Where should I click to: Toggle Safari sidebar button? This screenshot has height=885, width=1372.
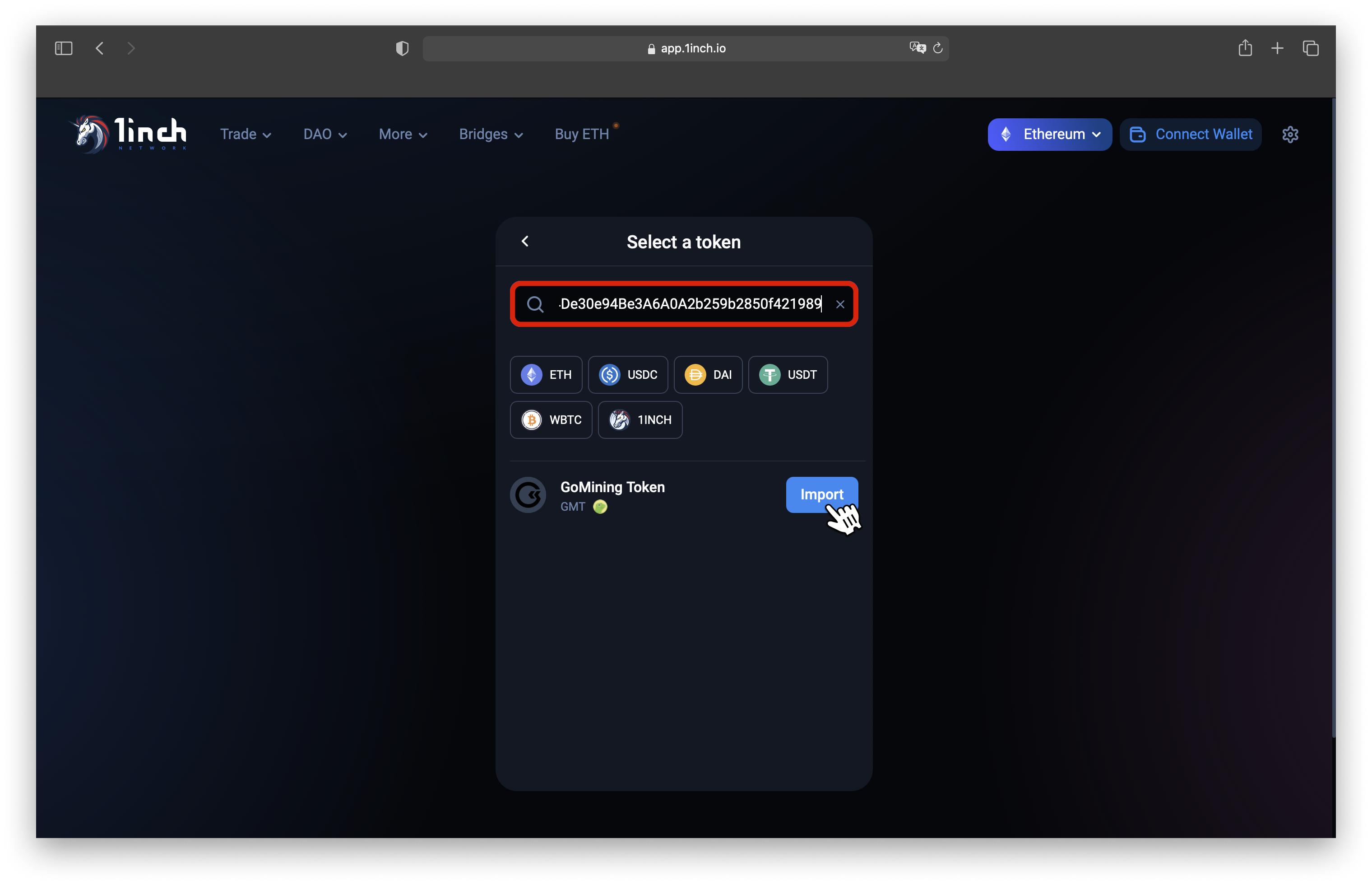tap(64, 48)
